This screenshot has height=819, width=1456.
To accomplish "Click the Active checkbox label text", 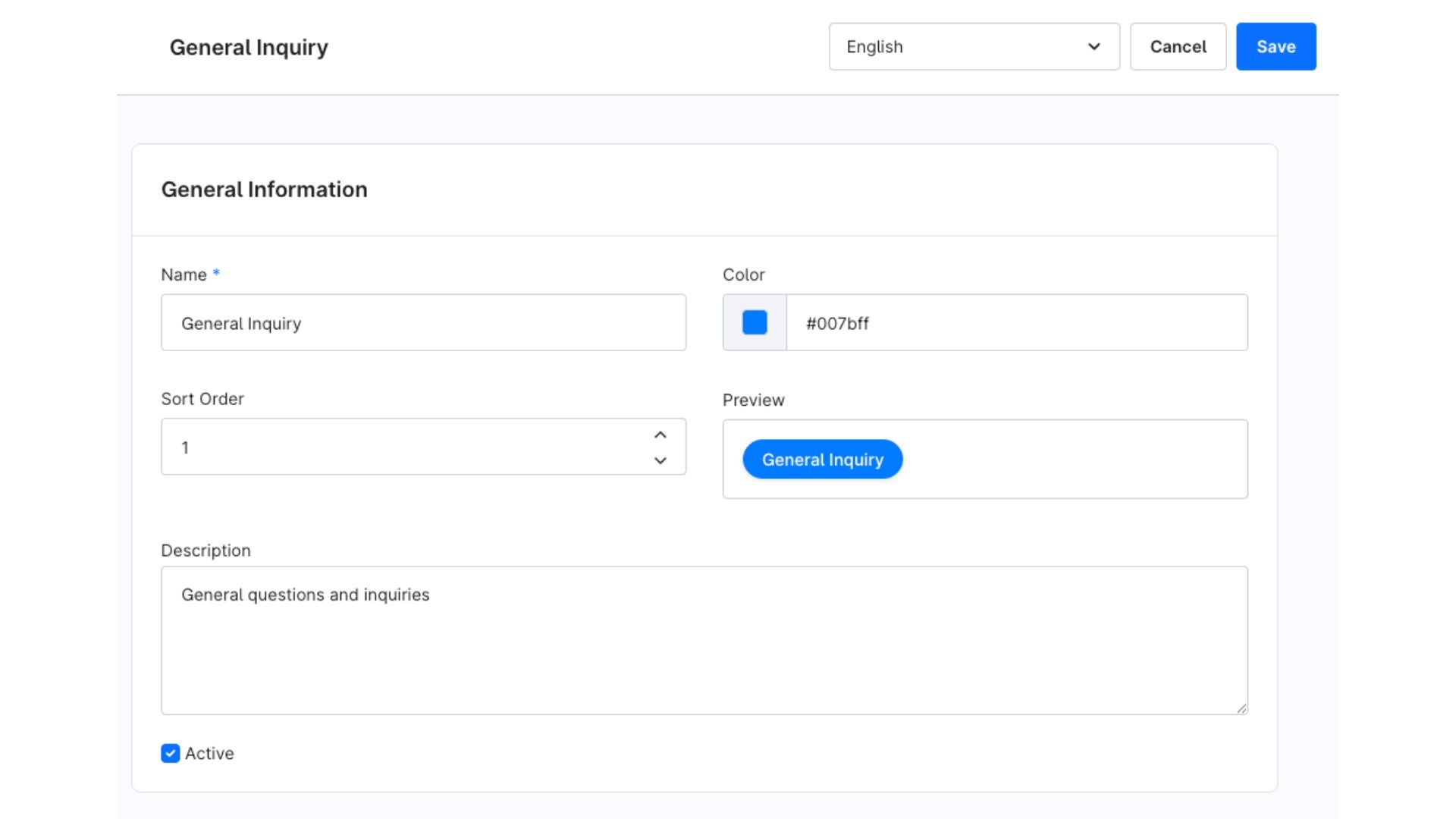I will click(209, 754).
